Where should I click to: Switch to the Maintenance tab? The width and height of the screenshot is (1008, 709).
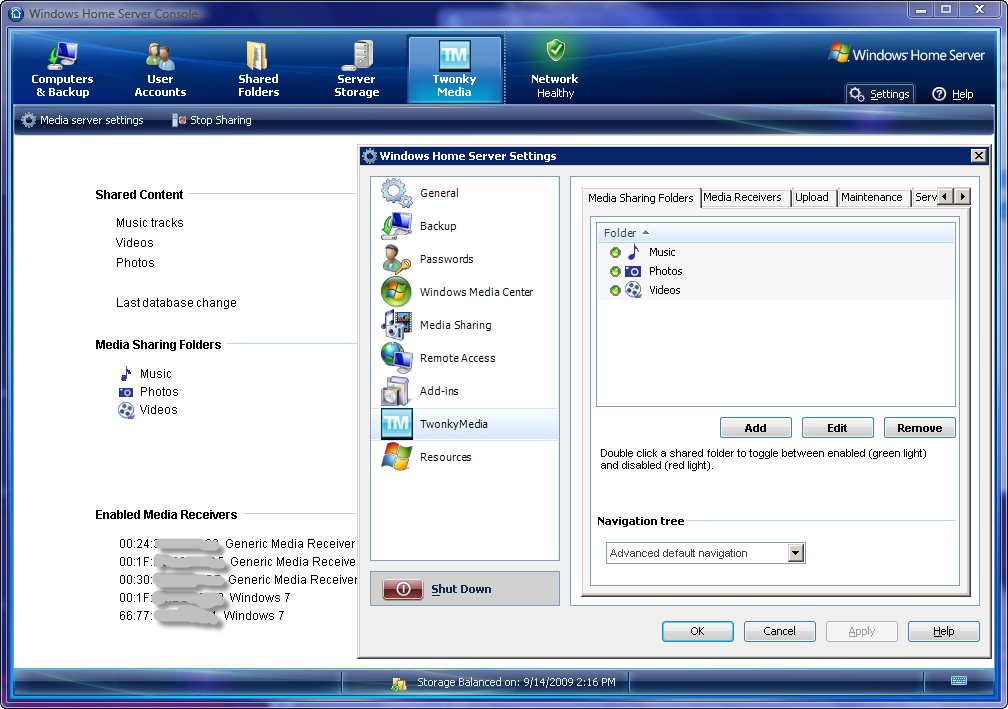pos(872,197)
